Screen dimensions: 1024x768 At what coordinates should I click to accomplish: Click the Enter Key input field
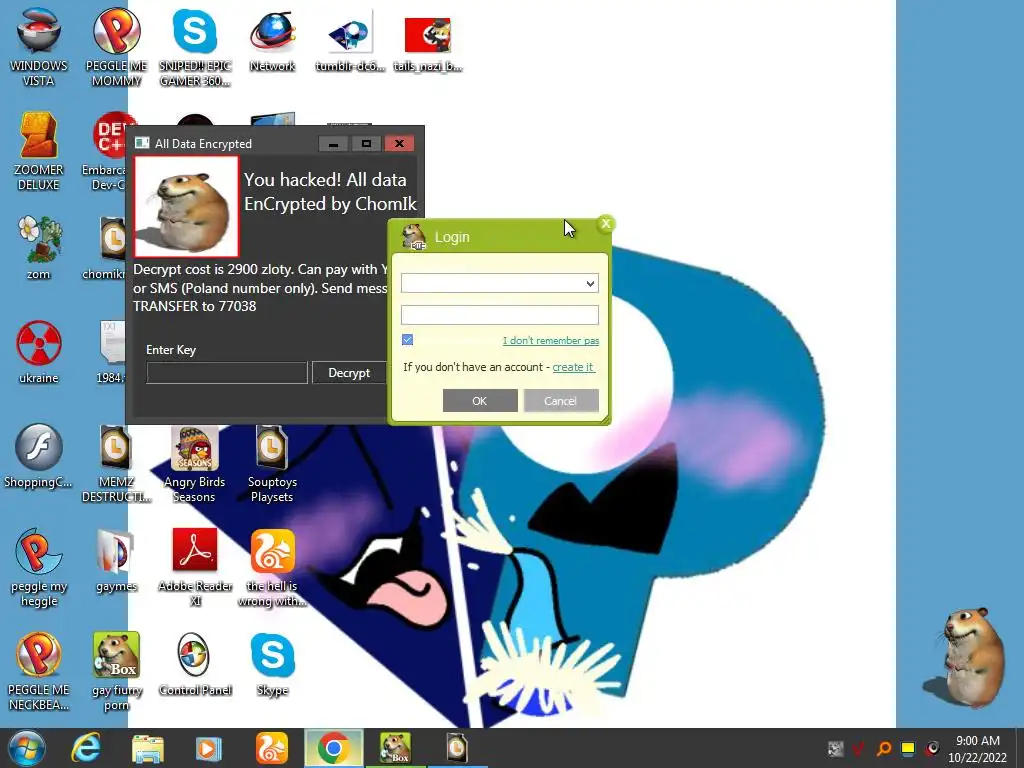tap(227, 373)
